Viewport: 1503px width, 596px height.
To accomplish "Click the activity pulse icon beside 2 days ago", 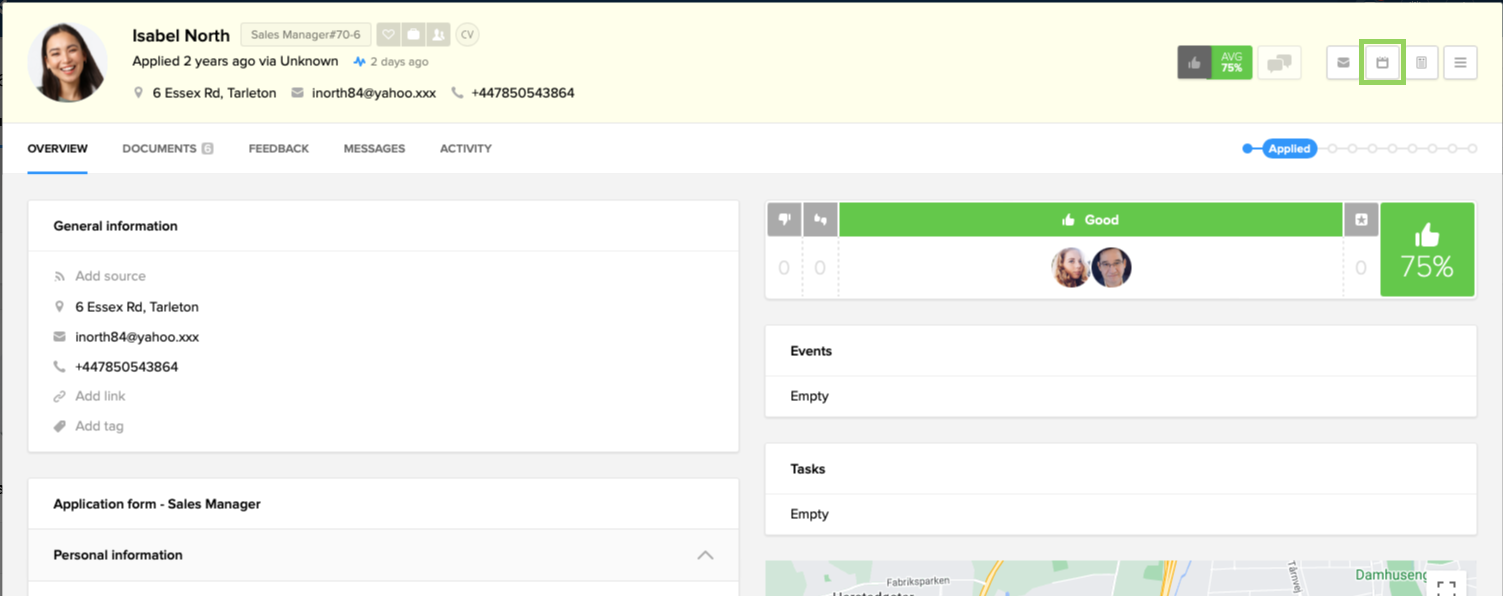I will coord(360,62).
